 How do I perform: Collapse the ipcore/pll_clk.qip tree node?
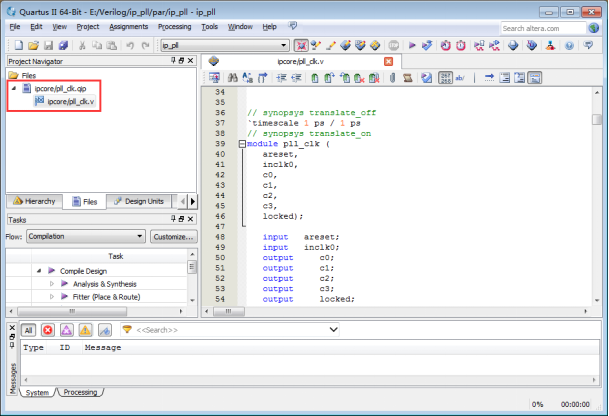coord(14,89)
